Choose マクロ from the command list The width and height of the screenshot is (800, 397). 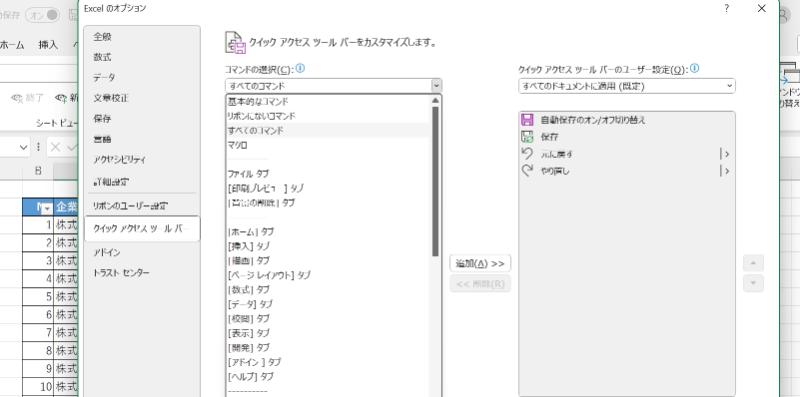[329, 145]
